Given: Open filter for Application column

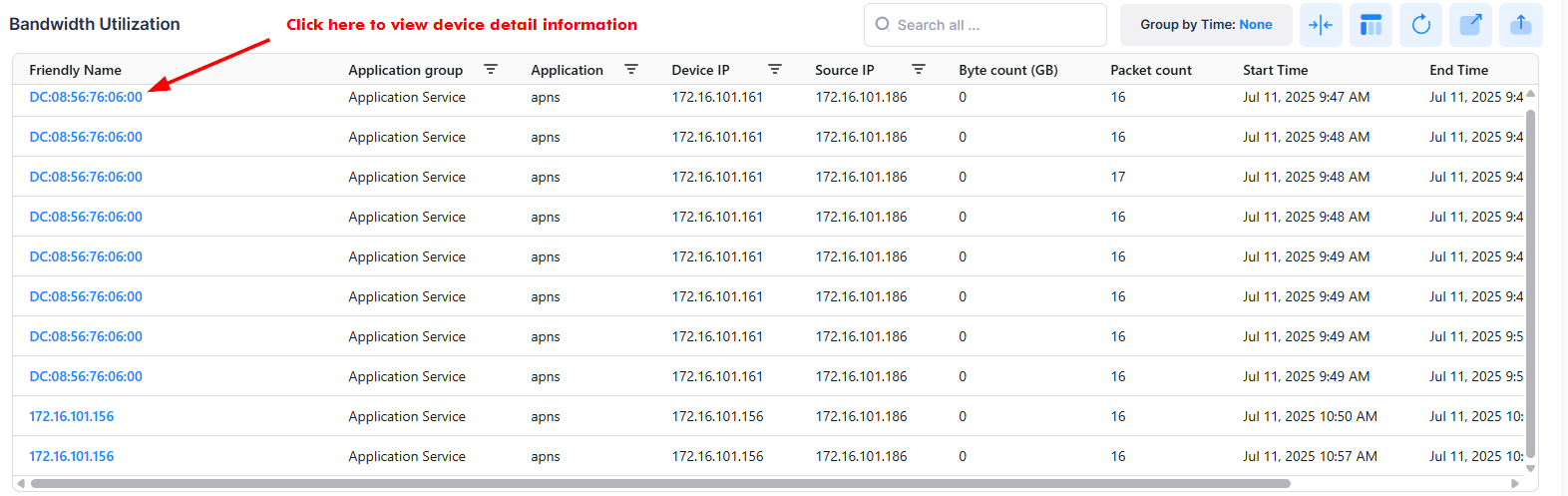Looking at the screenshot, I should click(631, 70).
